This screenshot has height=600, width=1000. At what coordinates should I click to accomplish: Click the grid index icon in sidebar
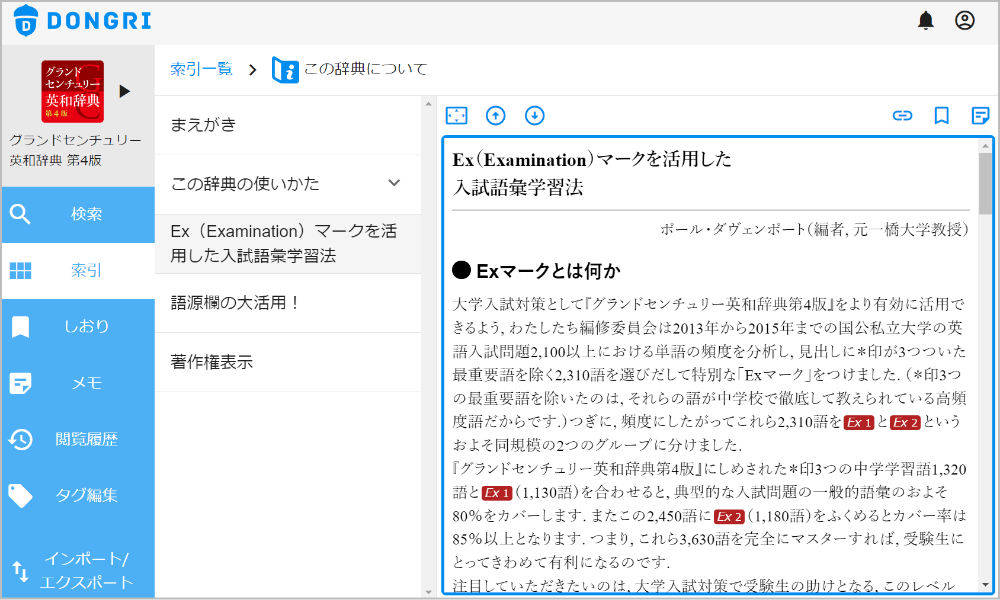[x=20, y=270]
